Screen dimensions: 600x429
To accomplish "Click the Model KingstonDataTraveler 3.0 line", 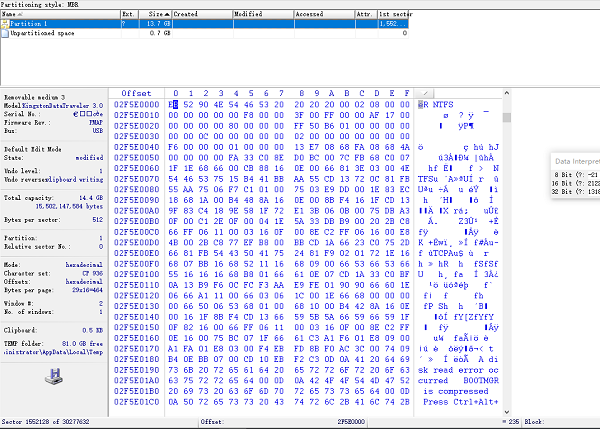I will [x=53, y=106].
